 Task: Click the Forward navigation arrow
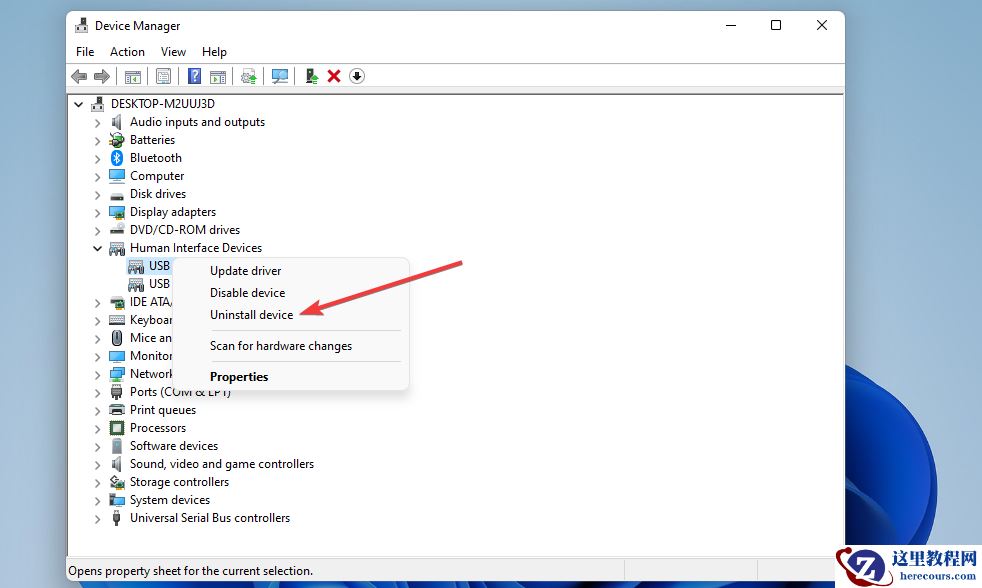[102, 76]
